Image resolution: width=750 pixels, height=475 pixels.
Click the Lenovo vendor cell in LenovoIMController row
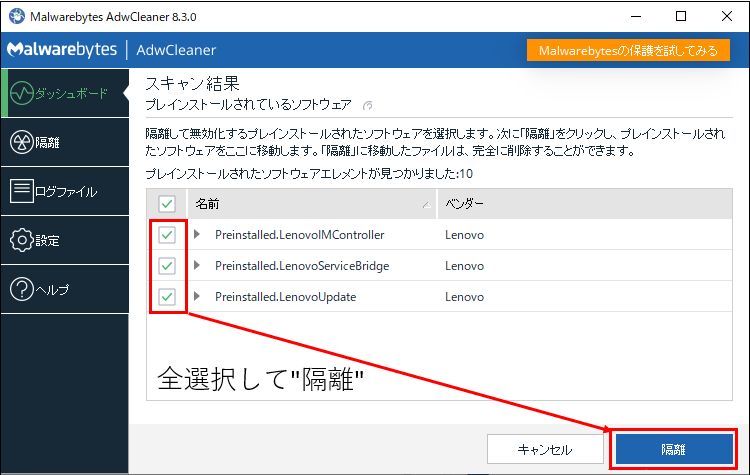pyautogui.click(x=464, y=235)
